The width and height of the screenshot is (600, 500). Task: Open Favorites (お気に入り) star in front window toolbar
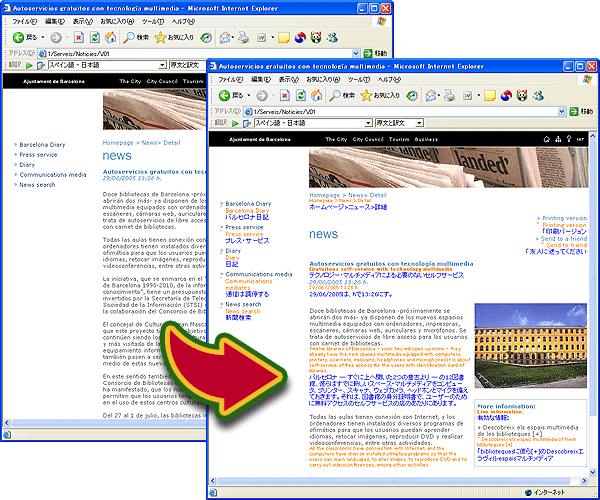[380, 95]
